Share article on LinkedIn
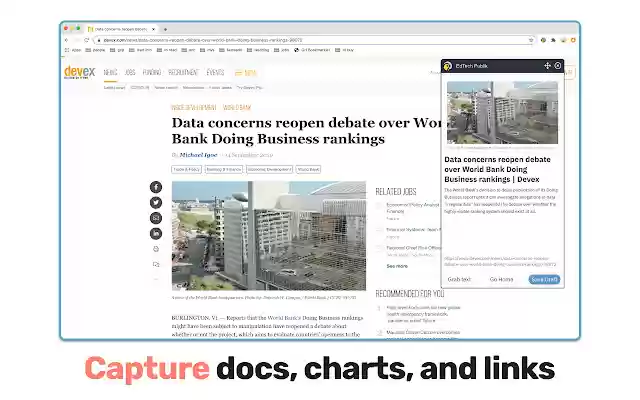640x400 pixels. [x=156, y=233]
